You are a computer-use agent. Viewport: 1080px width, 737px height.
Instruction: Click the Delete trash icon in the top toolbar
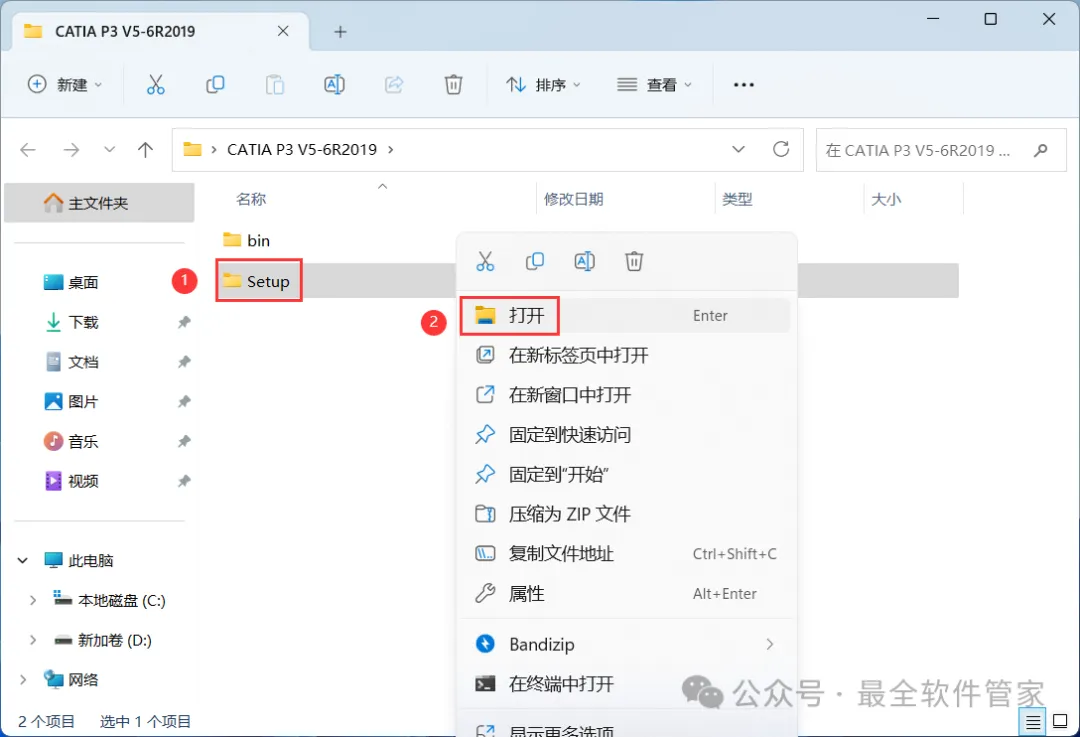(453, 85)
